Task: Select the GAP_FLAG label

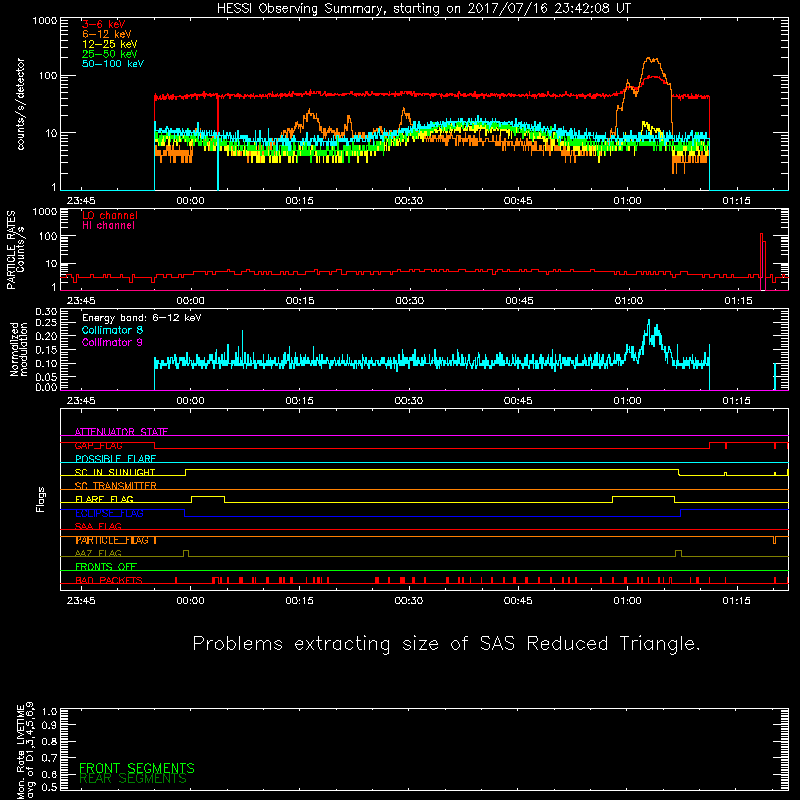Action: click(x=98, y=445)
